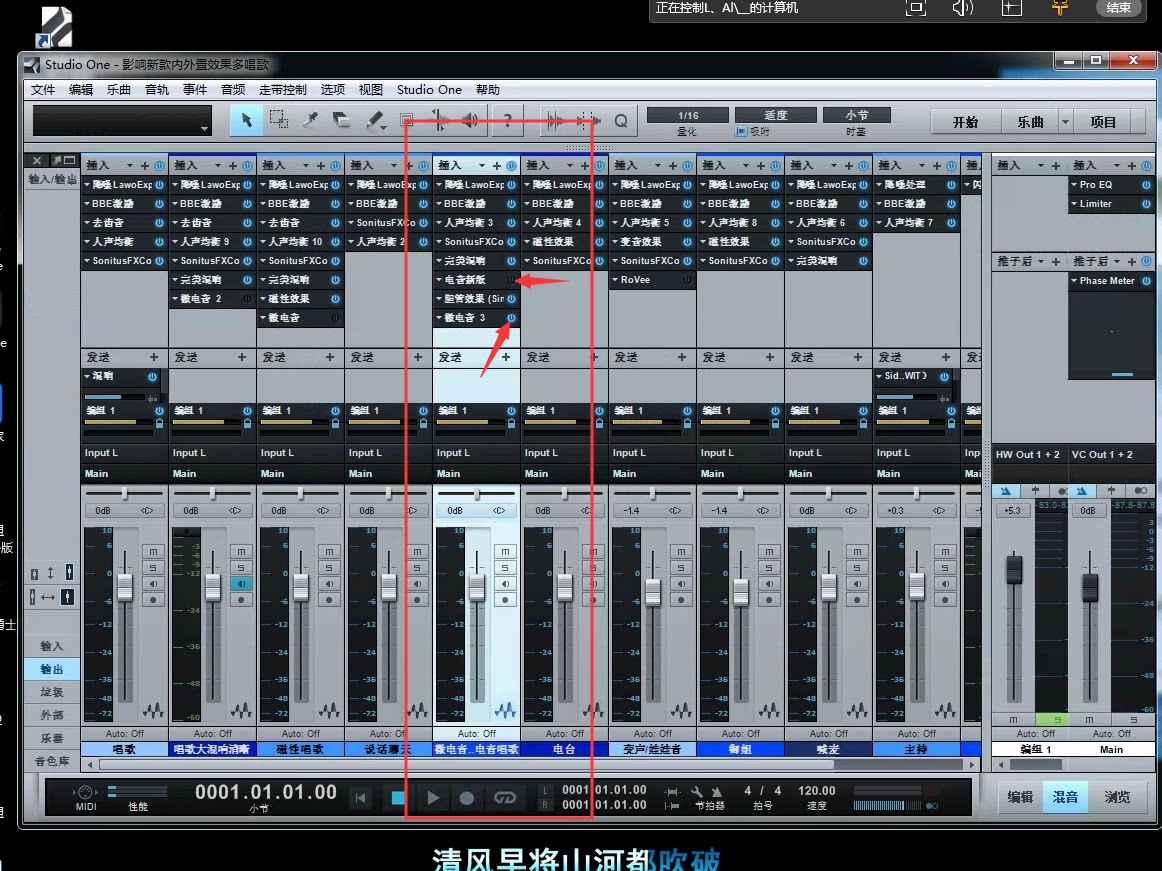Open the 1/16 quantize value dropdown

pyautogui.click(x=688, y=115)
